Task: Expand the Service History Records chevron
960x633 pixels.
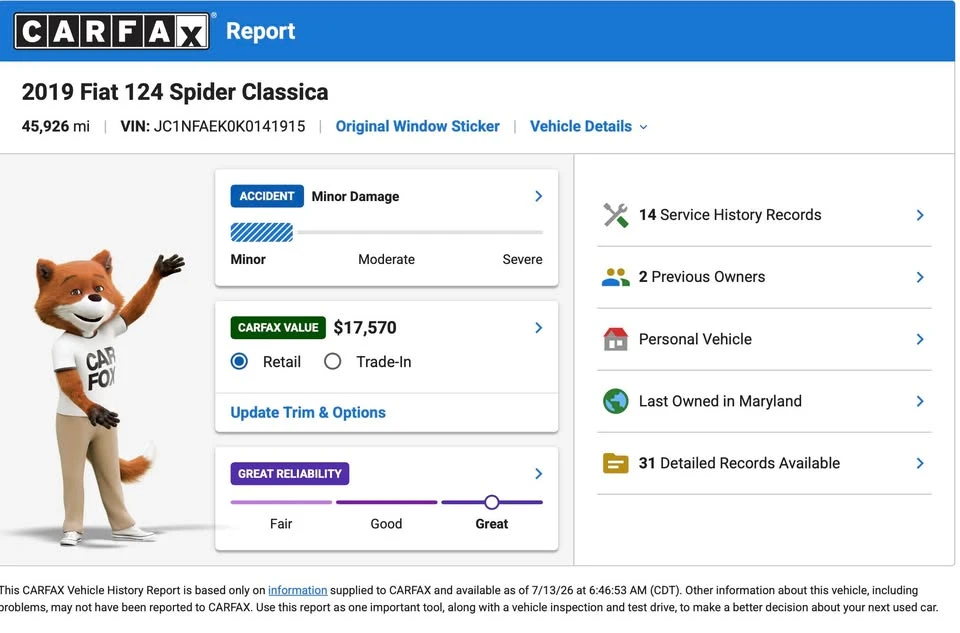Action: (920, 215)
